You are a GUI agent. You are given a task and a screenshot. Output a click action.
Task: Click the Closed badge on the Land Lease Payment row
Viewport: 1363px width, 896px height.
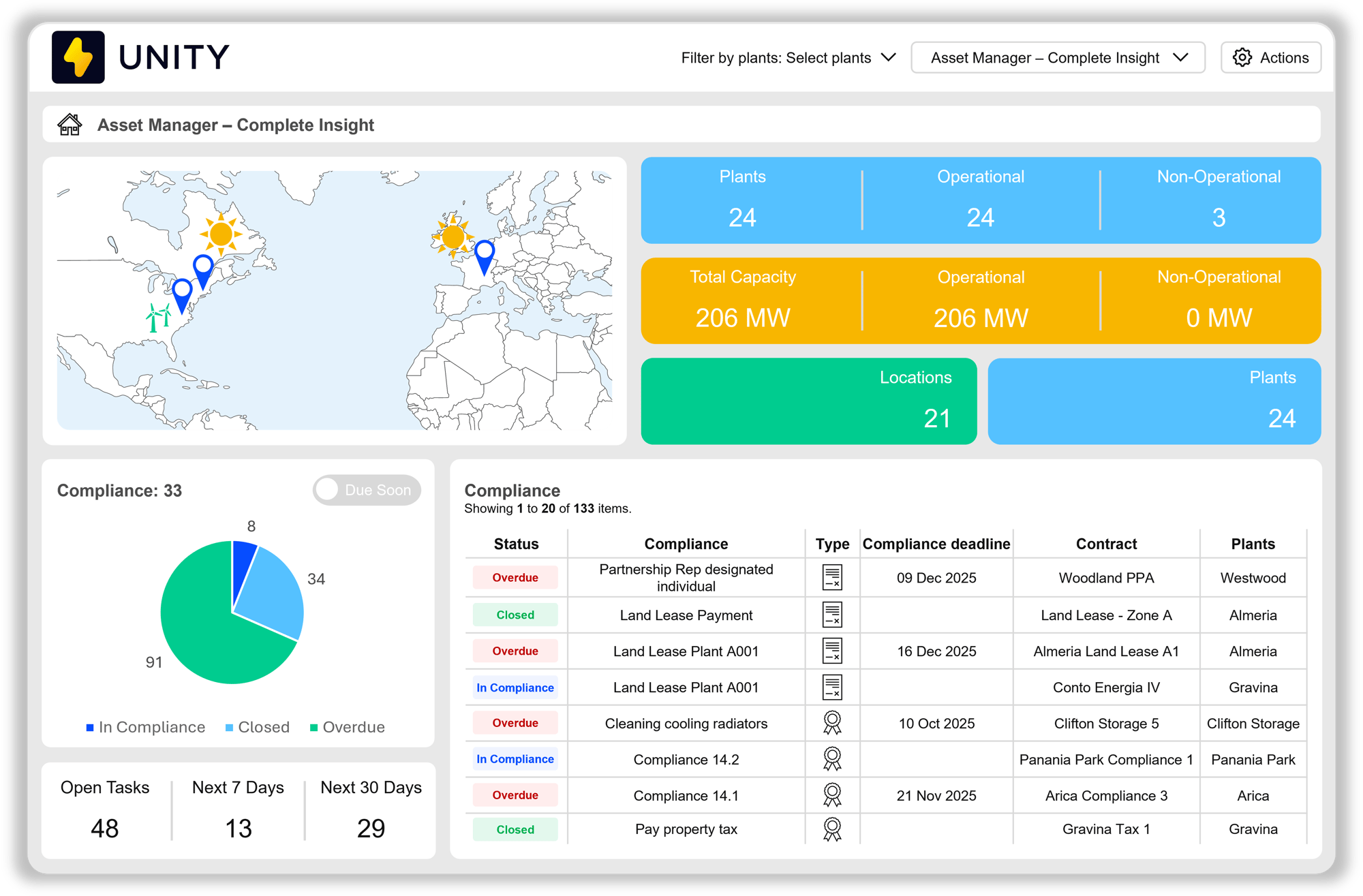515,615
